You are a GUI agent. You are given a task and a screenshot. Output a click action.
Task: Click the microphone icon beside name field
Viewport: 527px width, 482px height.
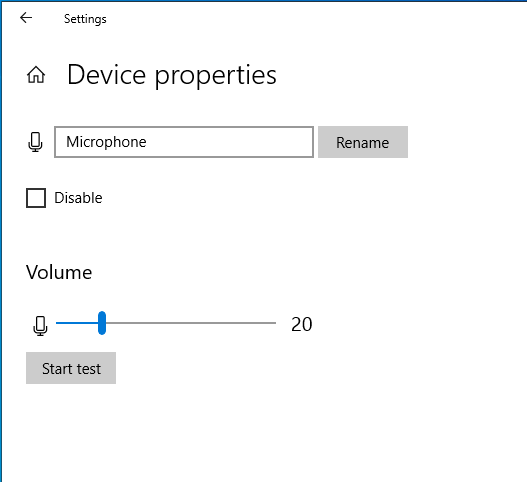click(x=35, y=142)
